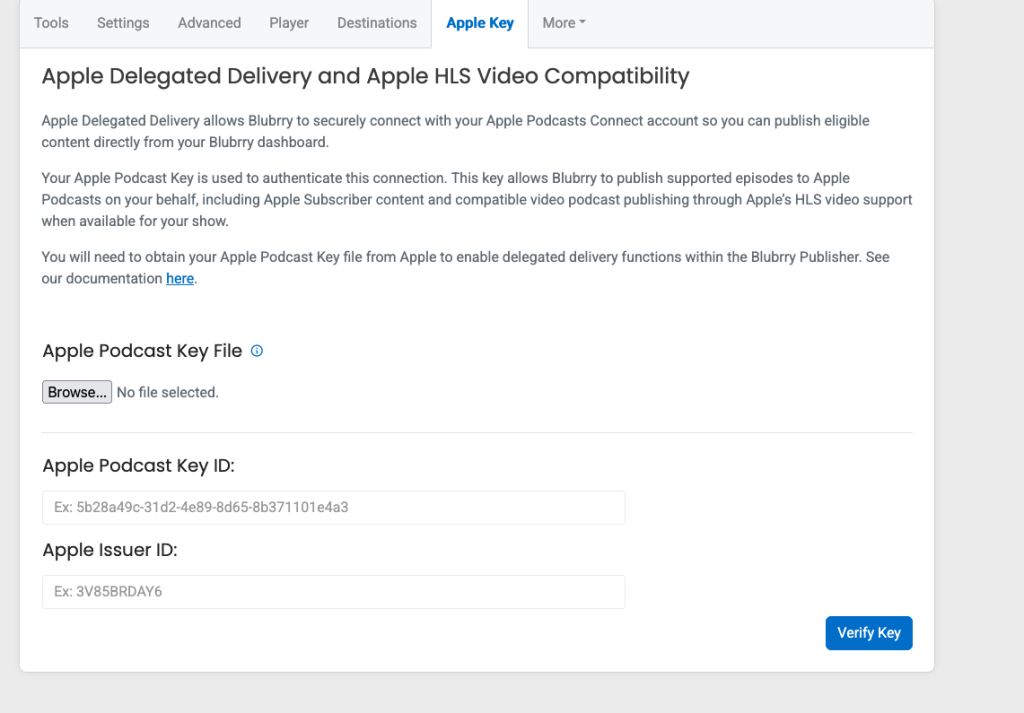Click the 'No file selected.' text
The width and height of the screenshot is (1024, 713).
(x=168, y=392)
